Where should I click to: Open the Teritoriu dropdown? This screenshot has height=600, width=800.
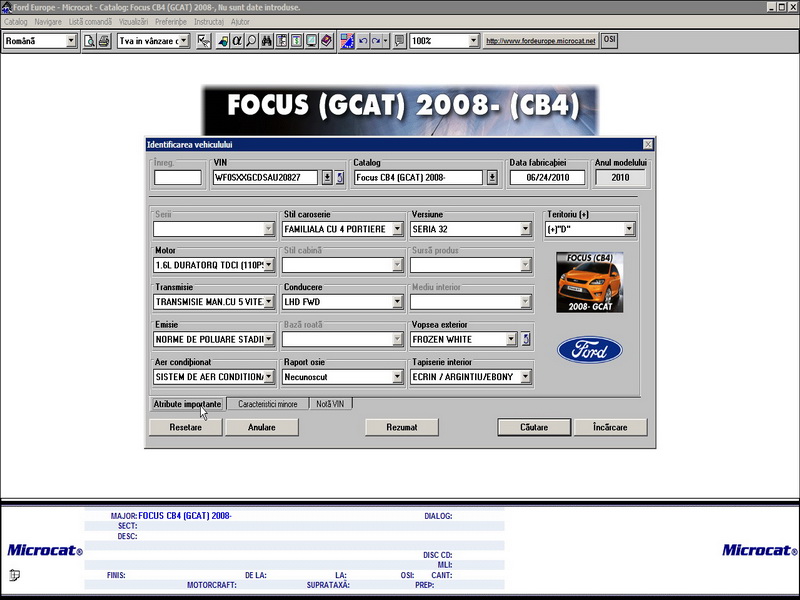point(629,229)
